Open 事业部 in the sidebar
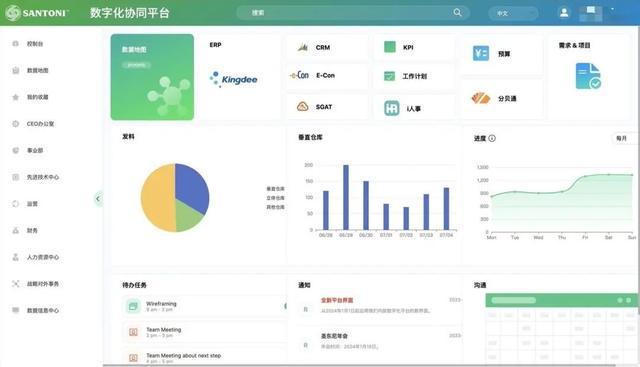Image resolution: width=640 pixels, height=367 pixels. click(x=35, y=150)
